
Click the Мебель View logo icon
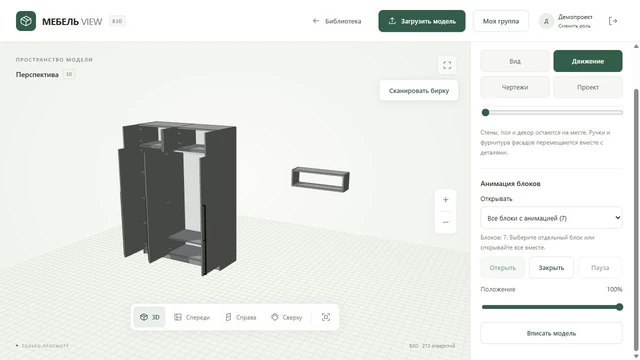pos(26,21)
